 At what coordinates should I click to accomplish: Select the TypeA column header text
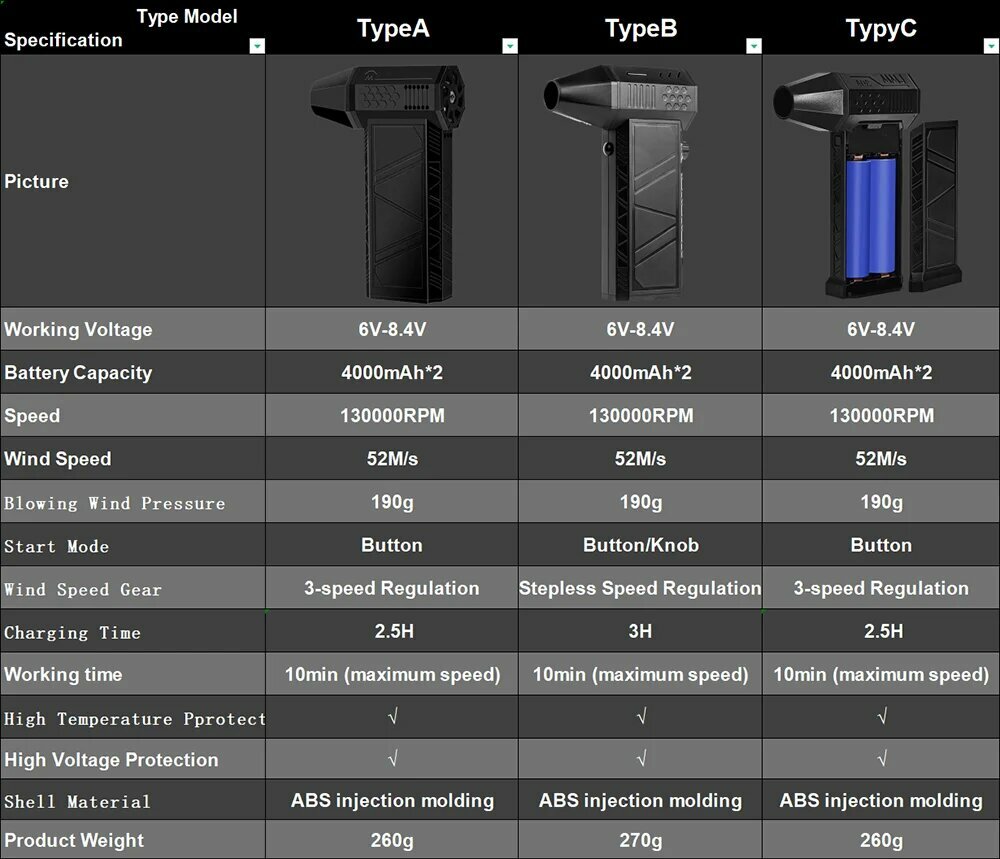393,29
